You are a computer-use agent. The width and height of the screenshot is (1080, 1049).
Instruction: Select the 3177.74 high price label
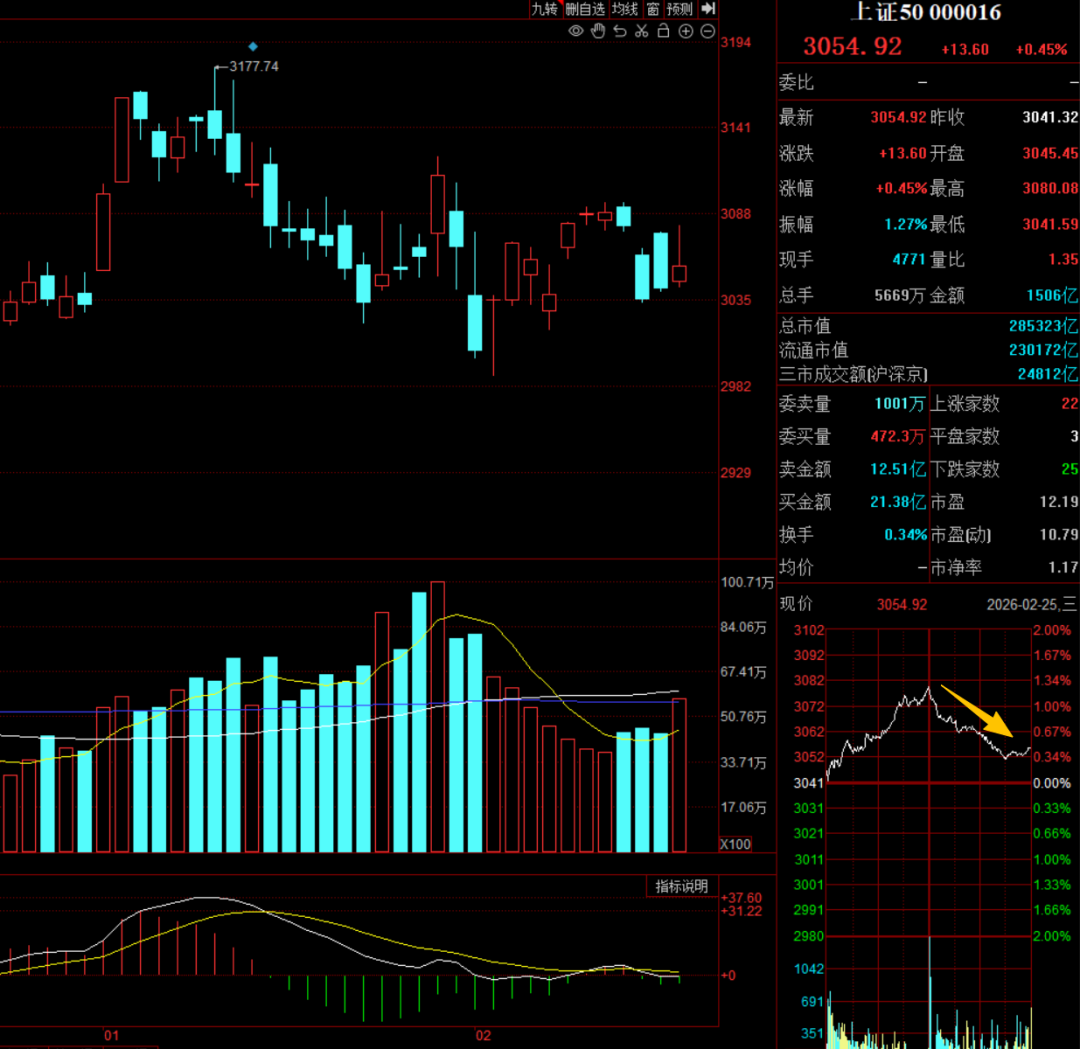click(254, 67)
